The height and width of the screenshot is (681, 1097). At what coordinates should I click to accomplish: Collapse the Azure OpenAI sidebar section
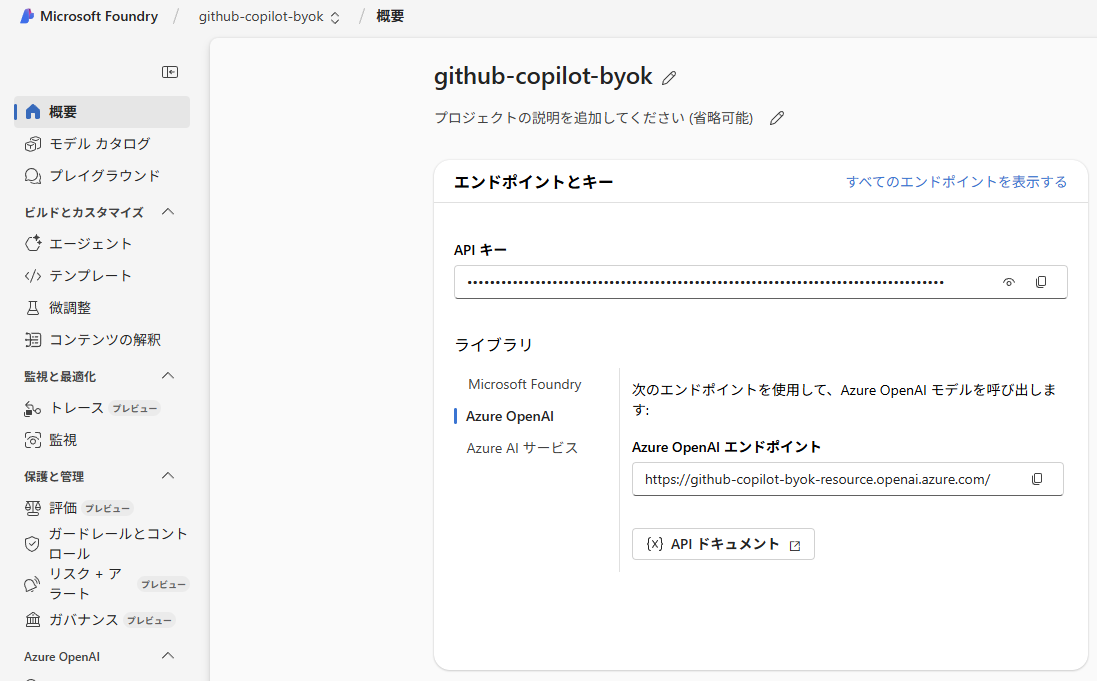pyautogui.click(x=168, y=656)
